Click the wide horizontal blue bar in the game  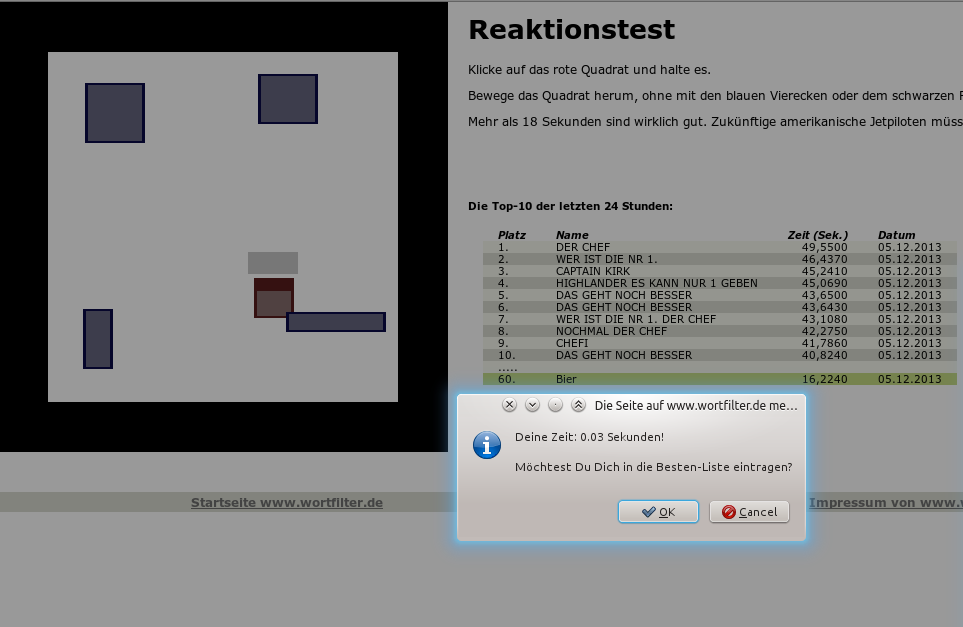click(x=336, y=322)
